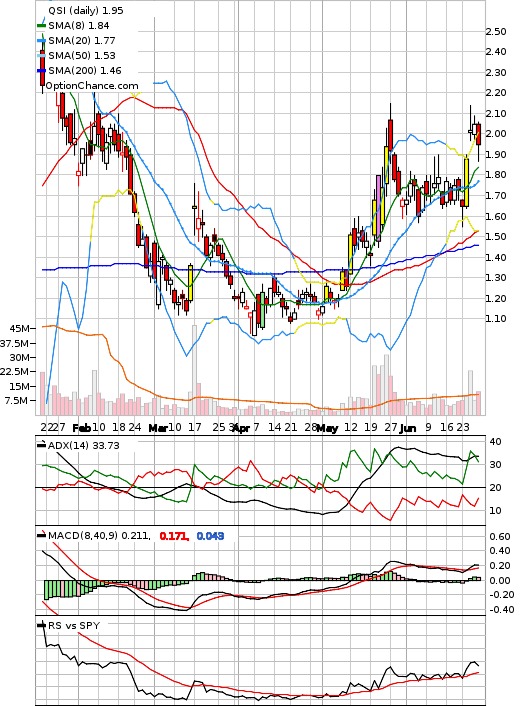Click the Feb month label on date axis
The image size is (526, 706).
click(x=82, y=428)
